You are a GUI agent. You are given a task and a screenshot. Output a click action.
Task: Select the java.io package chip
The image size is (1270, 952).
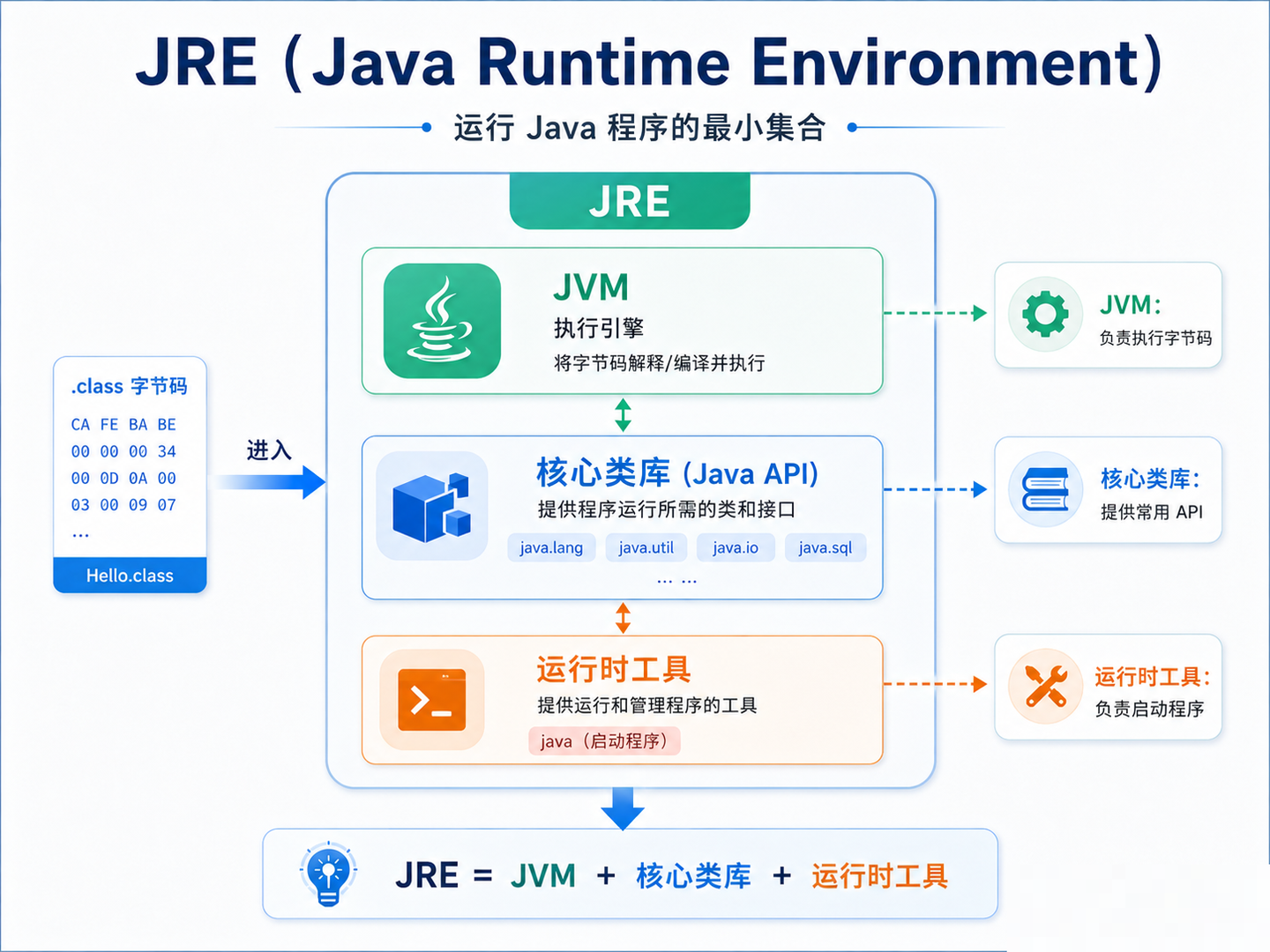click(736, 547)
